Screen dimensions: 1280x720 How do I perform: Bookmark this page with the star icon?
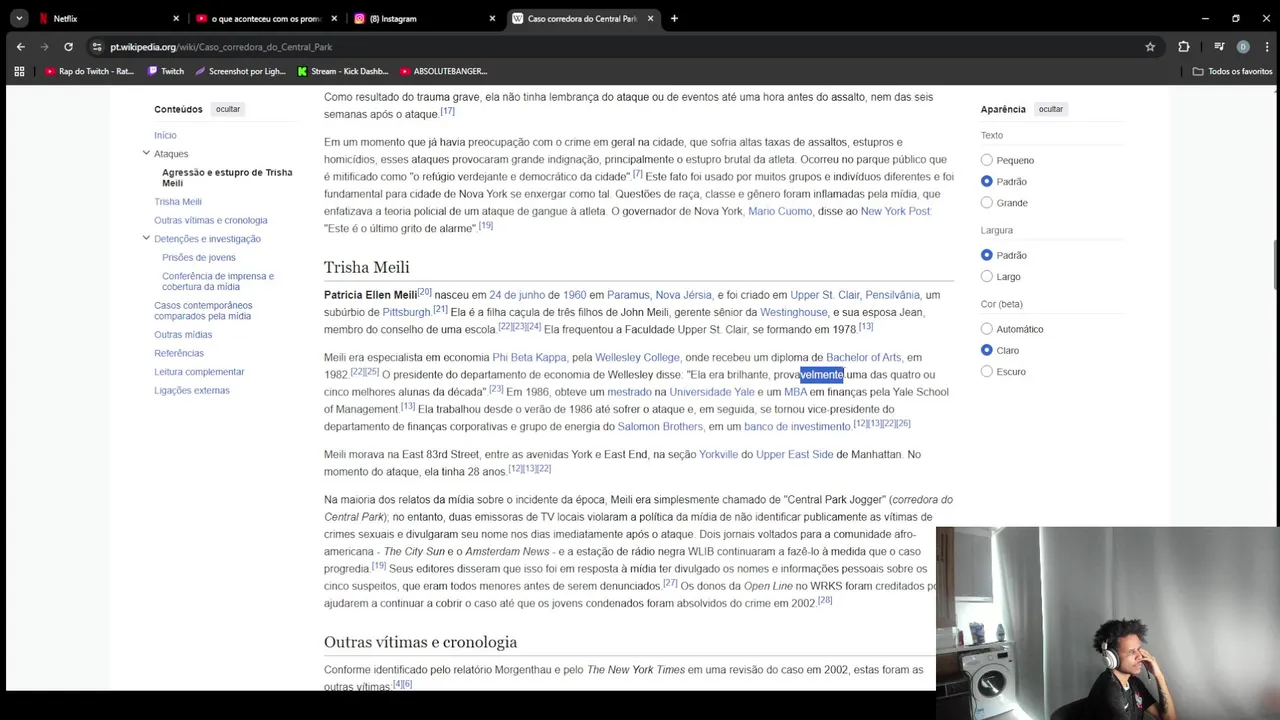coord(1150,47)
